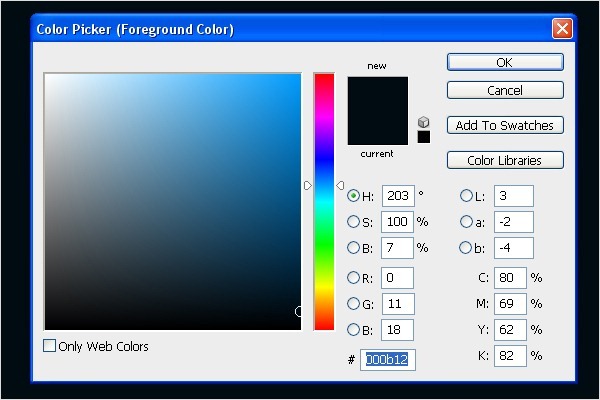The width and height of the screenshot is (600, 400).
Task: Click the small web-safe color swatch
Action: click(x=424, y=137)
